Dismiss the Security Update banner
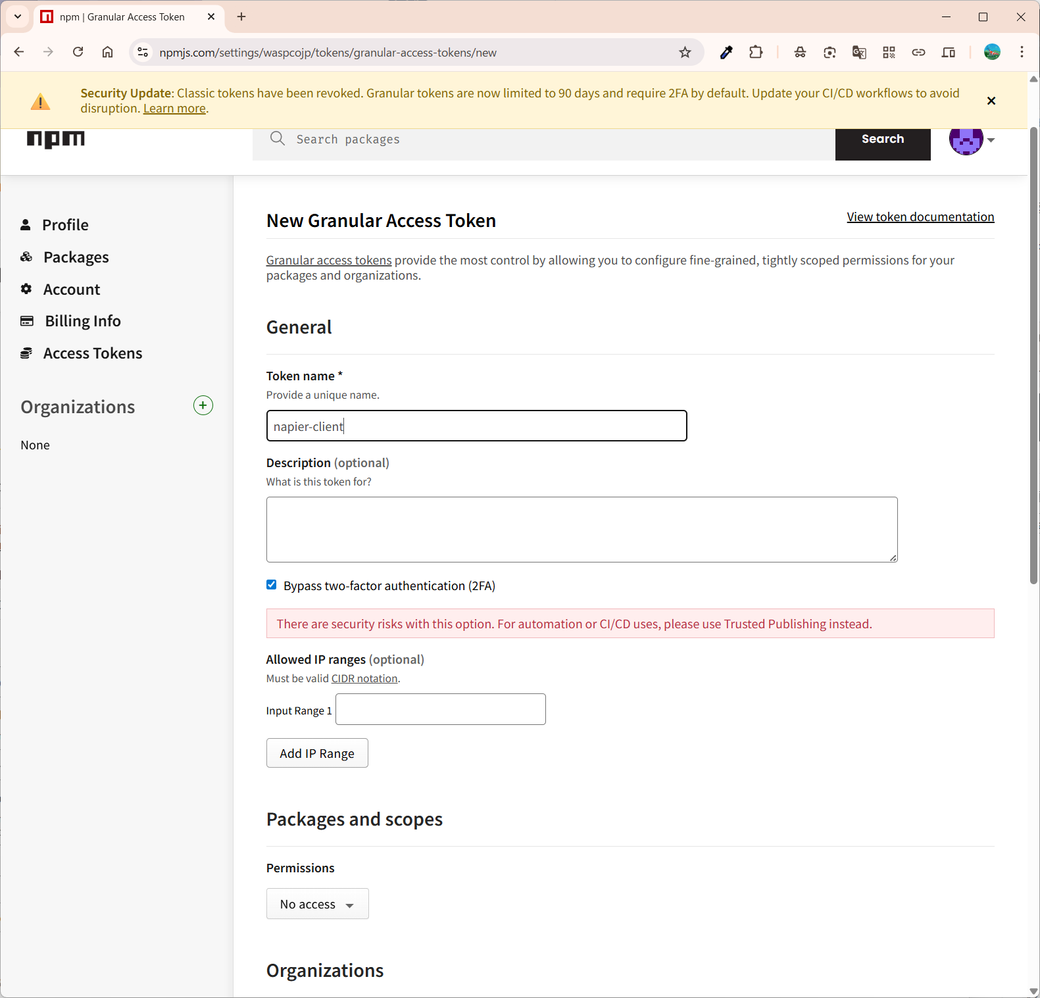The image size is (1040, 998). point(991,101)
